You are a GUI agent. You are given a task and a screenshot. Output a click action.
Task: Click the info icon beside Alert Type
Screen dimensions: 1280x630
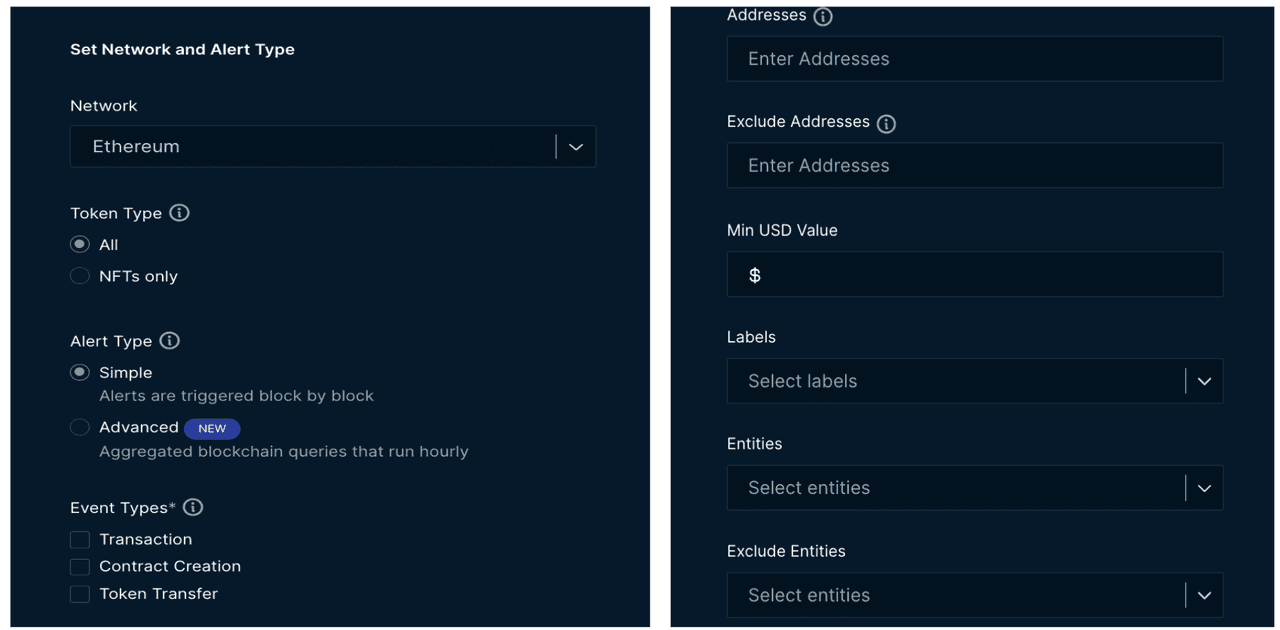click(170, 341)
